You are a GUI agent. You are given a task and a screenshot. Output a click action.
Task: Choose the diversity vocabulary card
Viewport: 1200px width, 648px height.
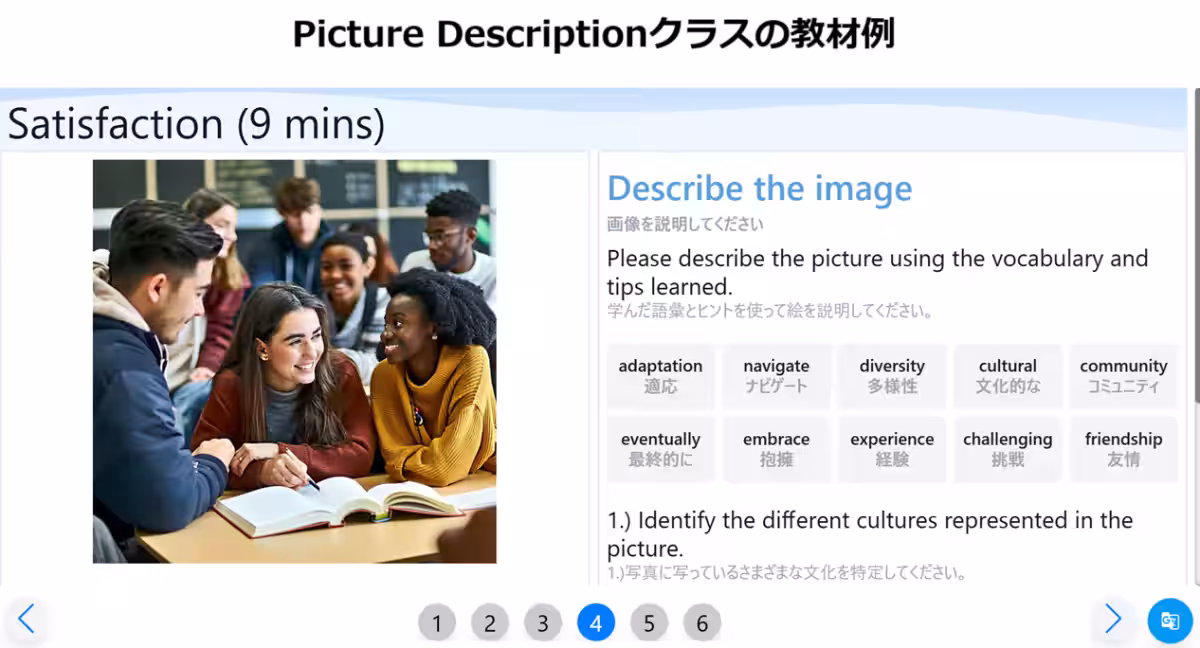pyautogui.click(x=892, y=376)
